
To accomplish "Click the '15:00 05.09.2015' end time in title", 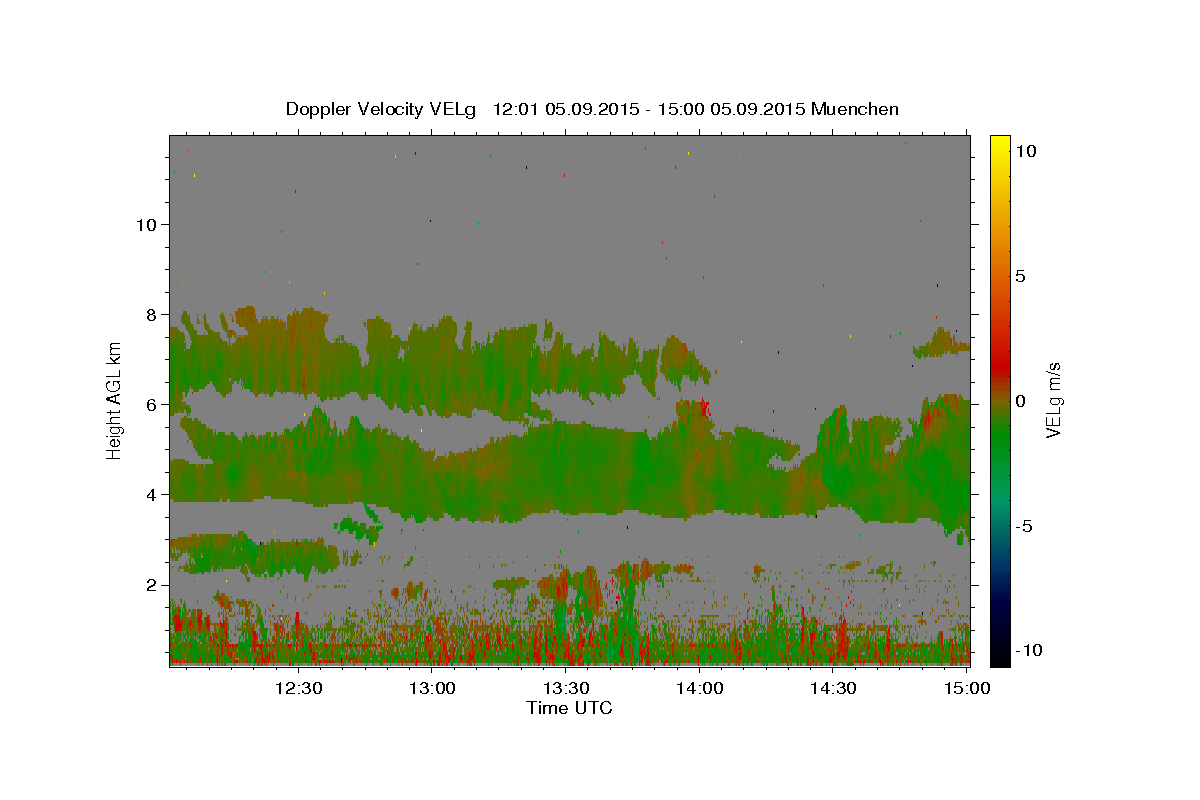I will point(729,109).
